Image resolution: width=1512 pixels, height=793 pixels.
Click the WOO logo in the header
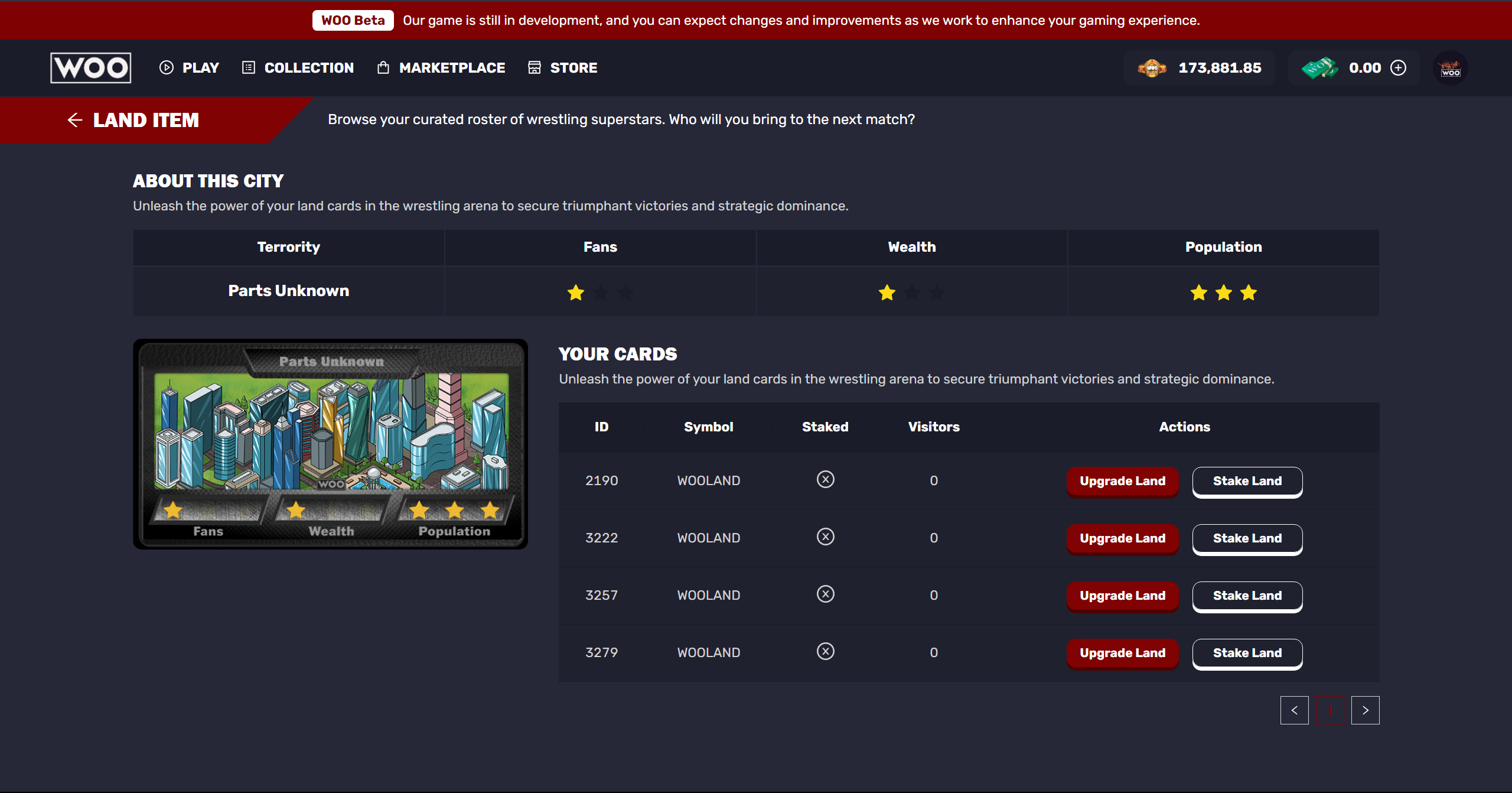point(91,68)
